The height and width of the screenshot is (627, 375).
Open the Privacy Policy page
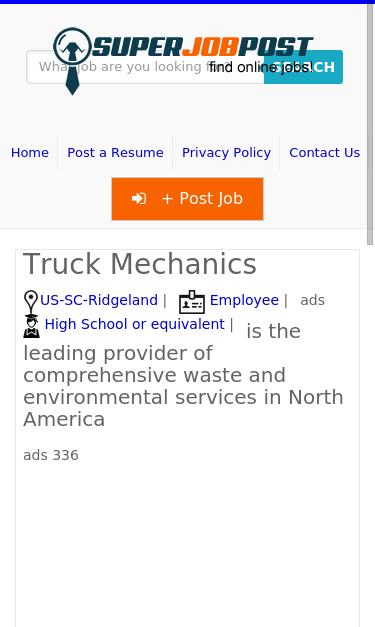[x=226, y=152]
